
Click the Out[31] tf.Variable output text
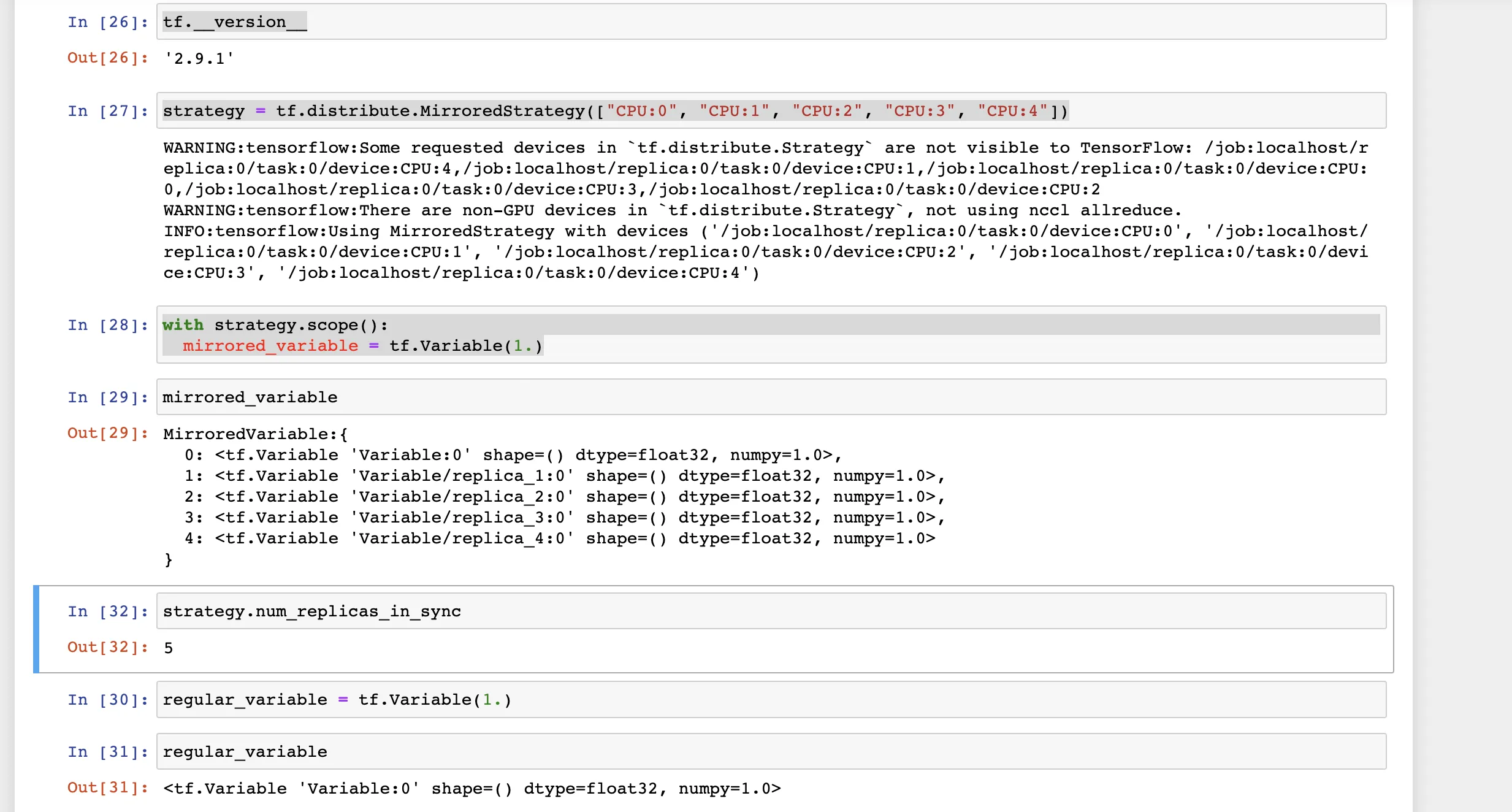tap(472, 789)
